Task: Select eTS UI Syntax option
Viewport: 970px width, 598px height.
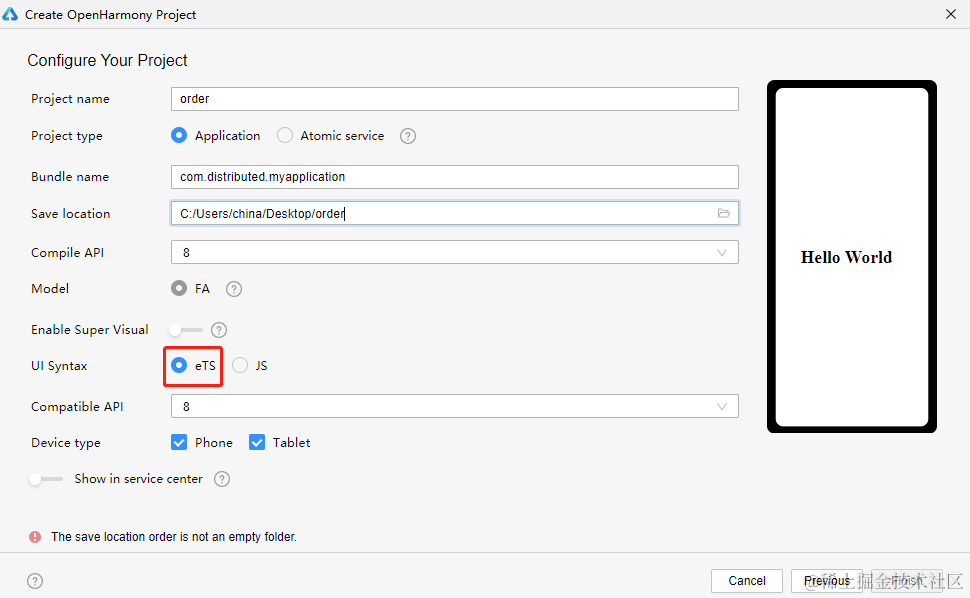Action: click(179, 366)
